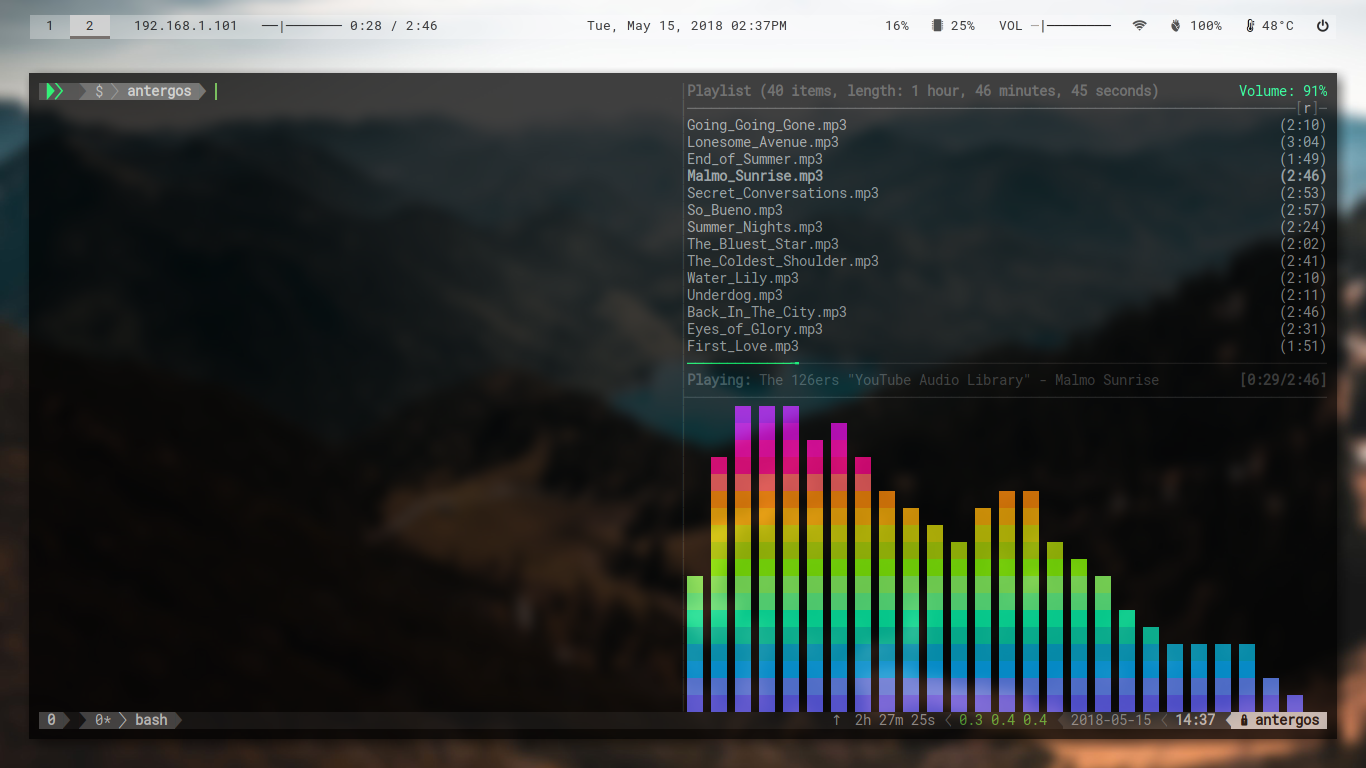Image resolution: width=1366 pixels, height=768 pixels.
Task: Open the power menu icon
Action: [x=1323, y=26]
